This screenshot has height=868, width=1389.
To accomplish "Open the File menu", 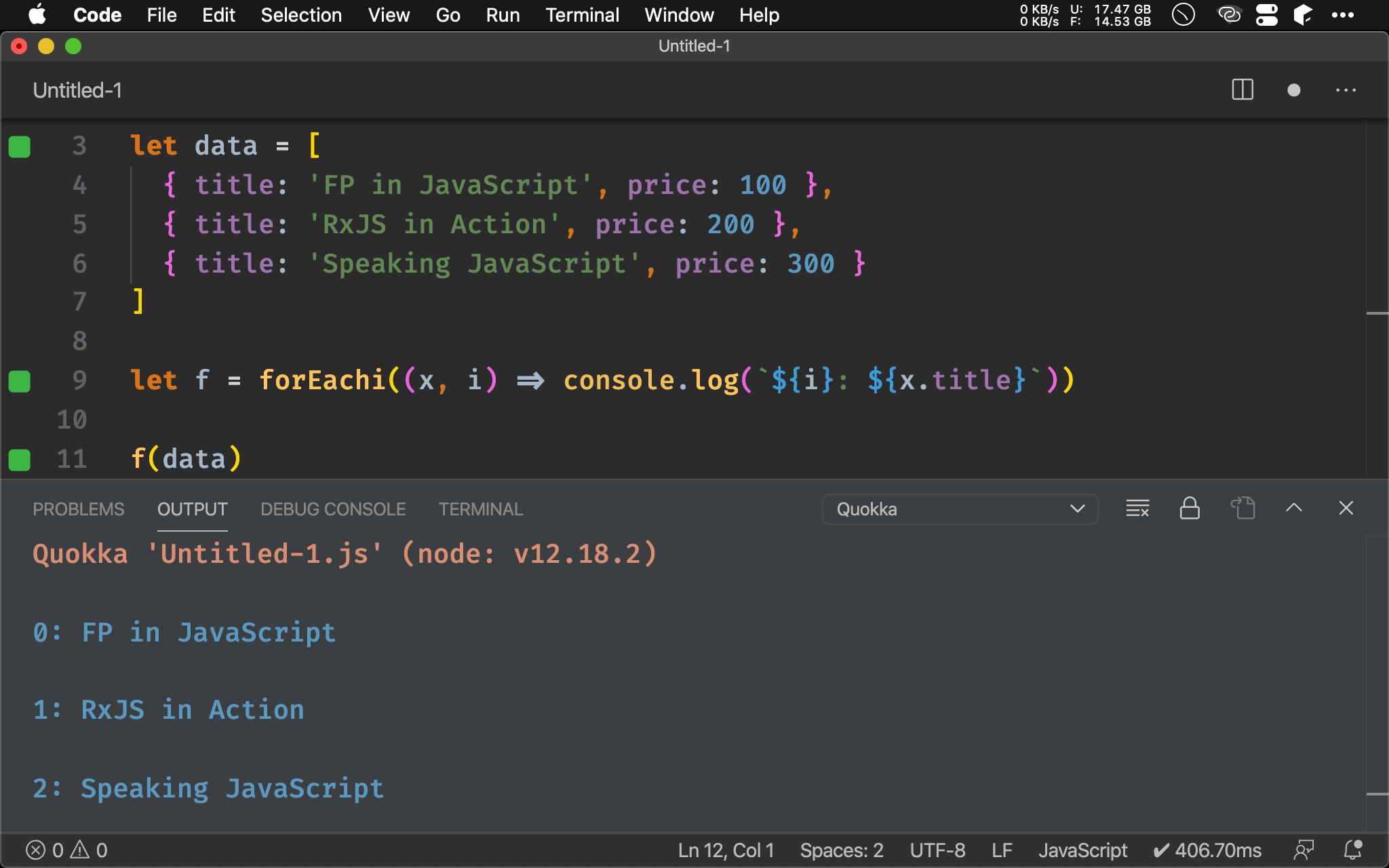I will (161, 15).
